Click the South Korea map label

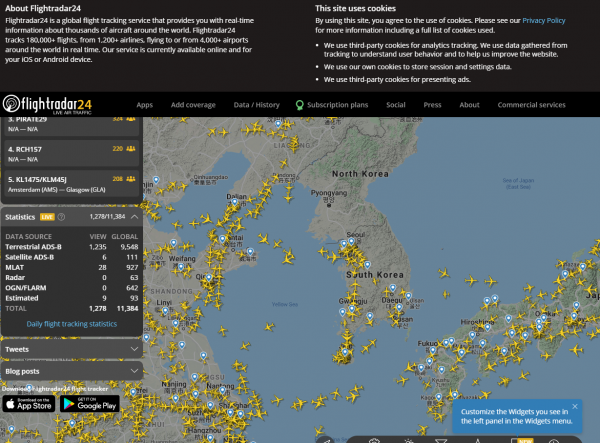click(375, 275)
